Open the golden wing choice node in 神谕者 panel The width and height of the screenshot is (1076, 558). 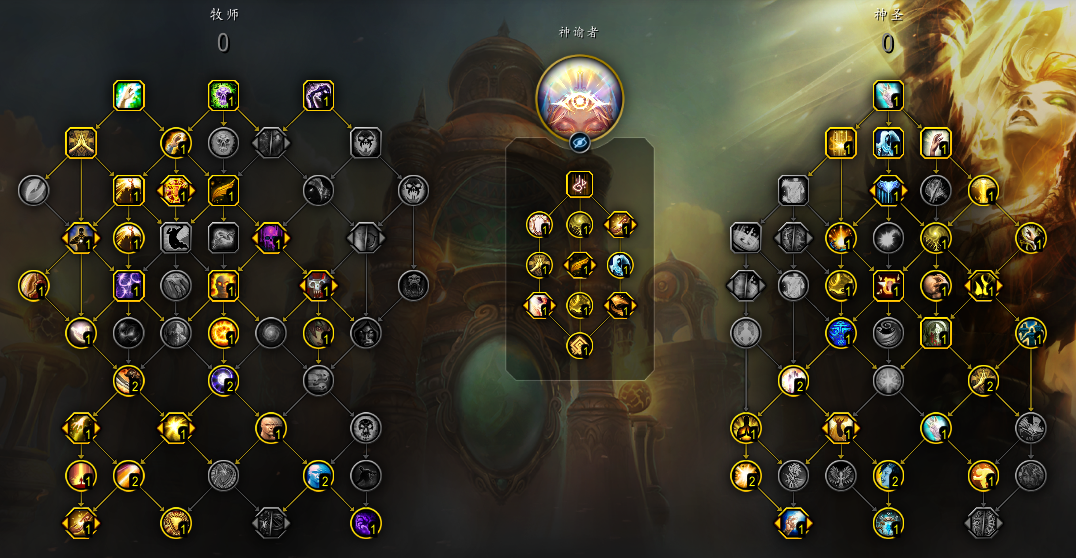(x=579, y=265)
